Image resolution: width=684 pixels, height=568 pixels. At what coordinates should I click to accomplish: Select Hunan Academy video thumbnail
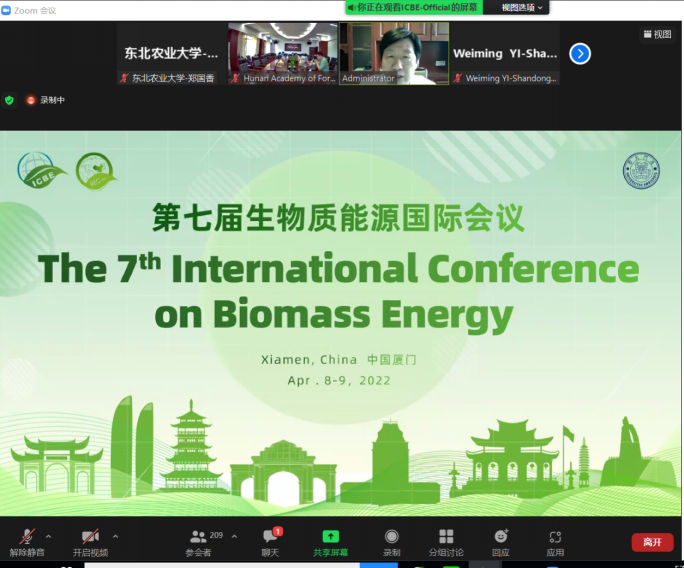(x=282, y=53)
